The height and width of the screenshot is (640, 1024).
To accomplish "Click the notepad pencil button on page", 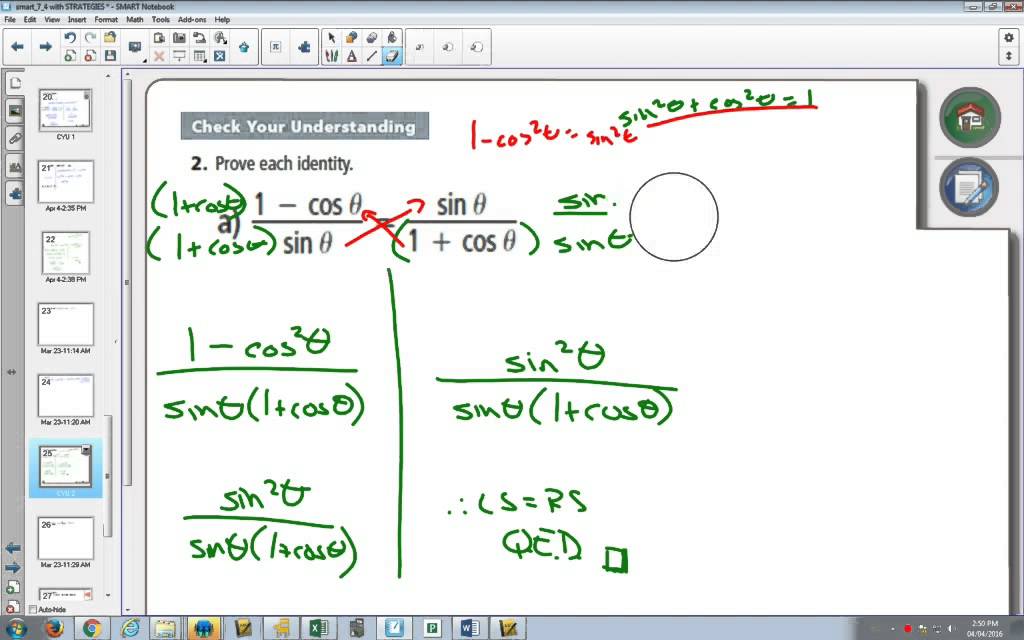I will pyautogui.click(x=969, y=187).
